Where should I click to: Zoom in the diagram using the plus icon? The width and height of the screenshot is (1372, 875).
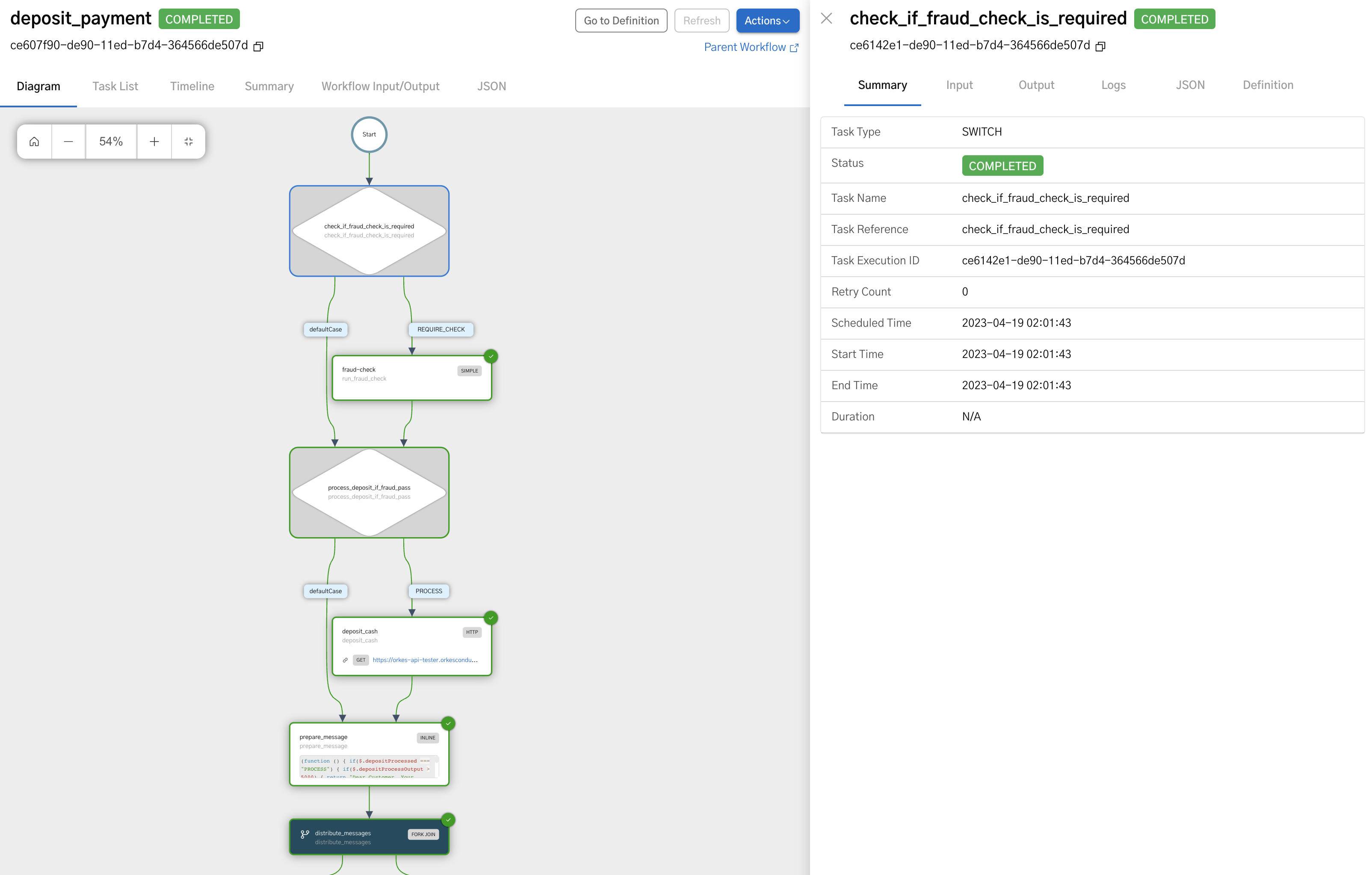point(154,141)
